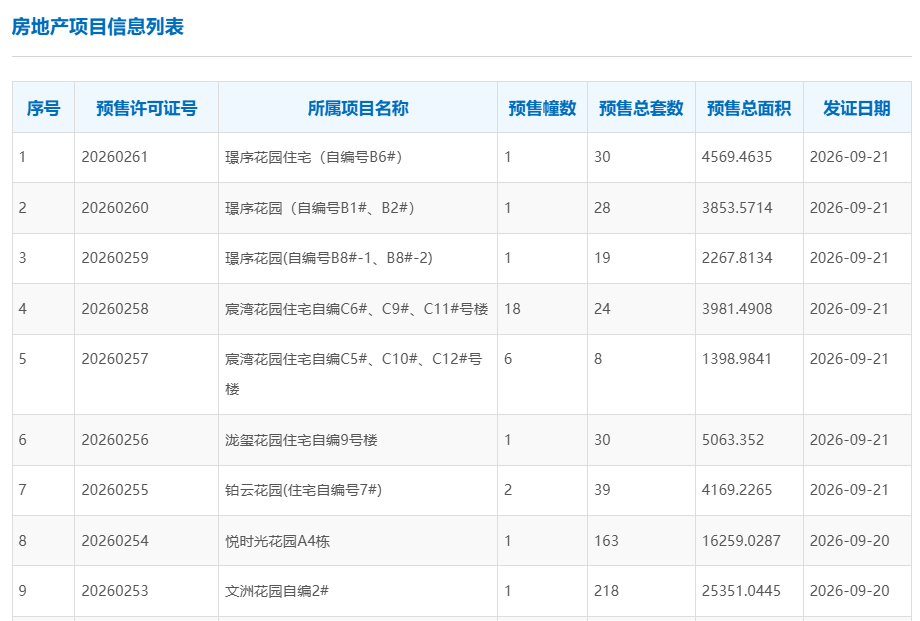920x621 pixels.
Task: Select permit number 20260260
Action: (x=115, y=208)
